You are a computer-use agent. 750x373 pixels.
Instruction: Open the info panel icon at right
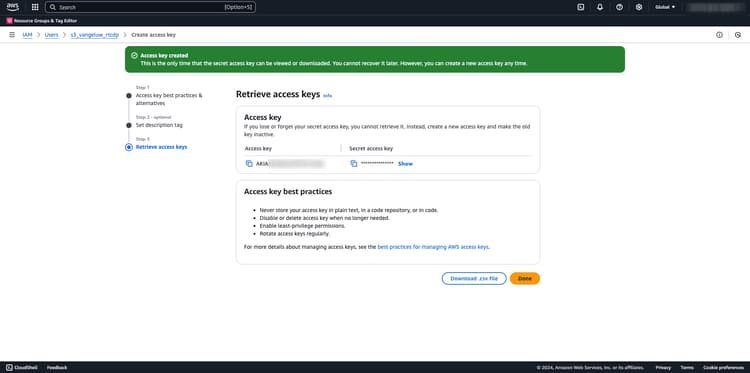click(x=719, y=35)
